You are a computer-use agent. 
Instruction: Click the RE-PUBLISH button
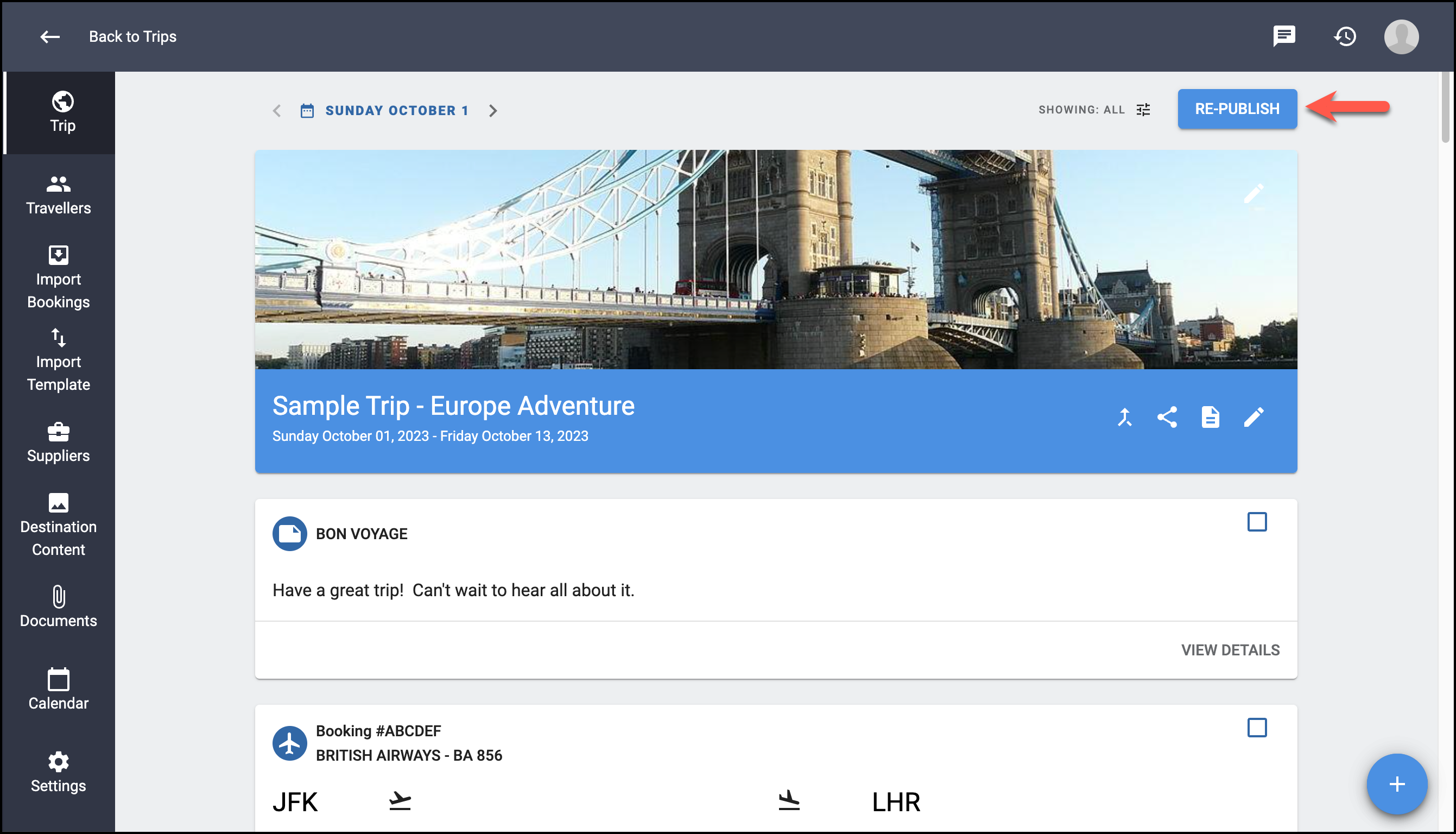pyautogui.click(x=1237, y=109)
